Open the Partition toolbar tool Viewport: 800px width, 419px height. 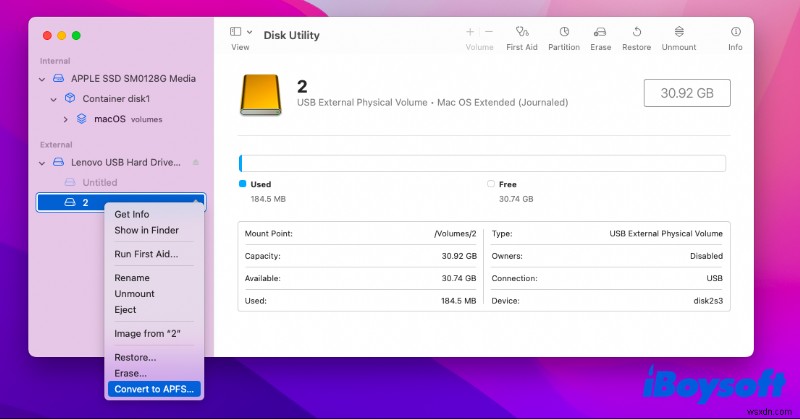pyautogui.click(x=564, y=32)
